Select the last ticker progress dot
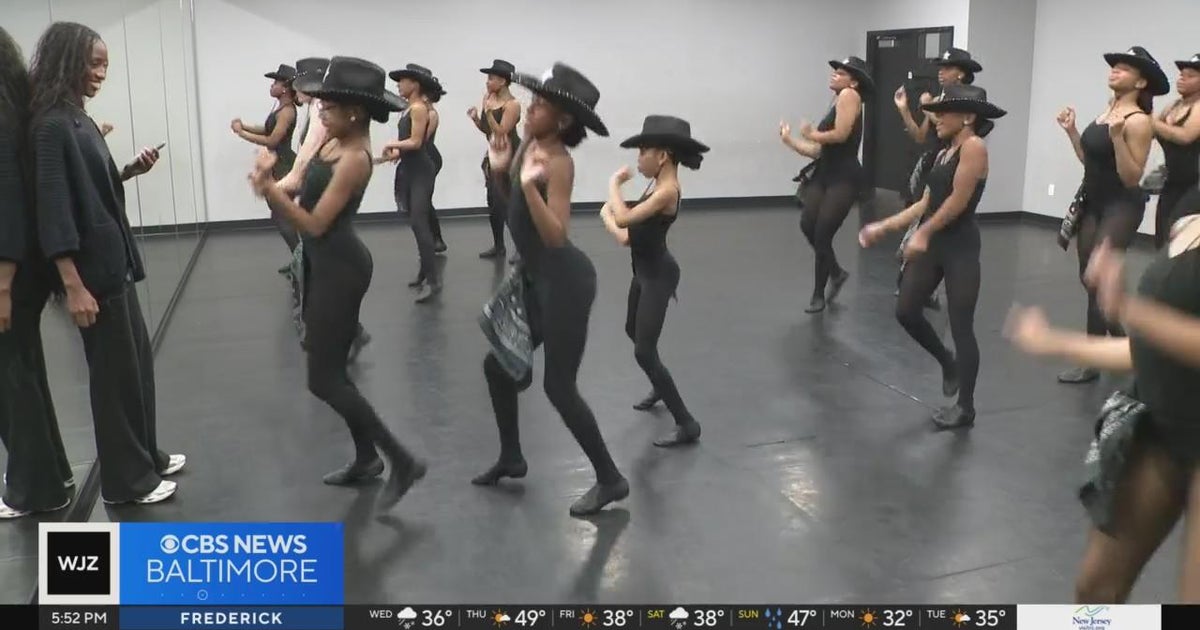This screenshot has height=630, width=1200. click(x=304, y=595)
